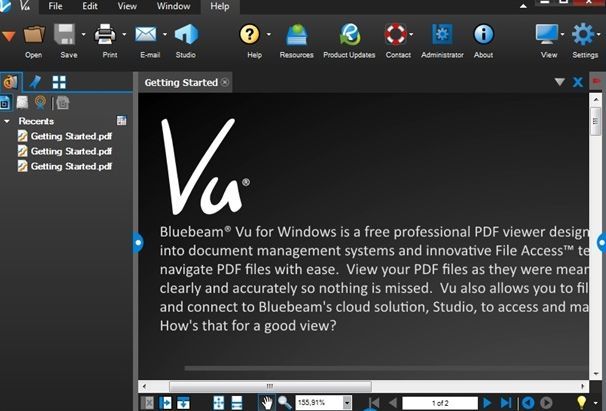Click the white page icon in the panel toolbar
The width and height of the screenshot is (606, 411).
click(22, 102)
